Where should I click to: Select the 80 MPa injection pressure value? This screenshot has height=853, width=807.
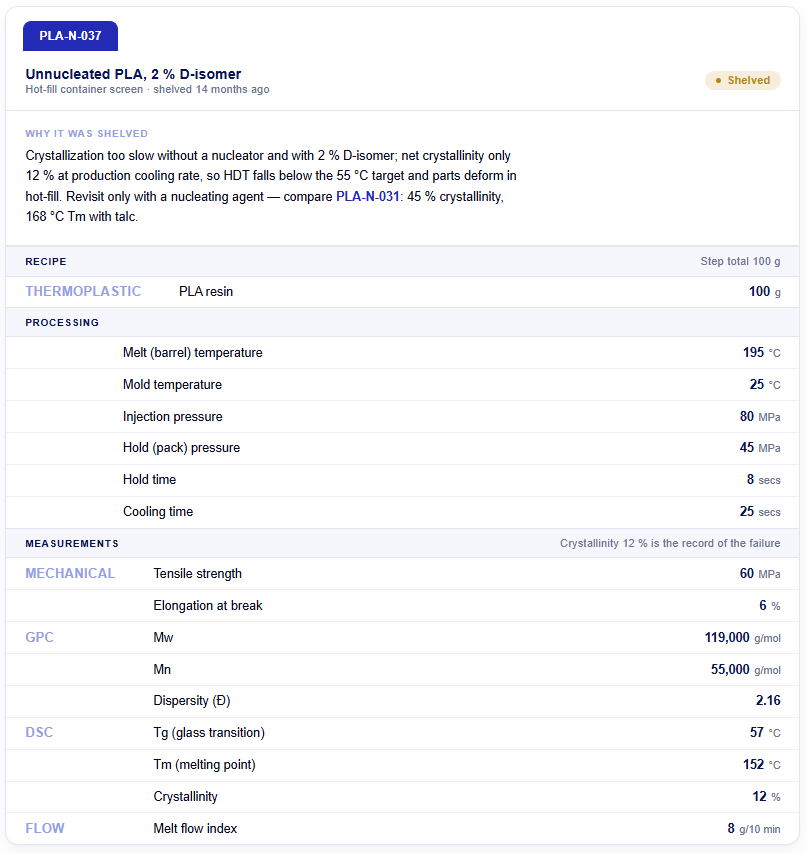pyautogui.click(x=760, y=417)
